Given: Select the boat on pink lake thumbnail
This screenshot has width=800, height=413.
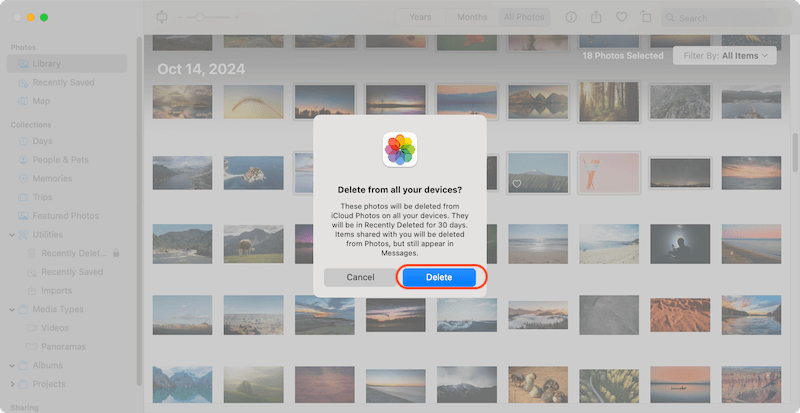Looking at the screenshot, I should click(x=680, y=384).
